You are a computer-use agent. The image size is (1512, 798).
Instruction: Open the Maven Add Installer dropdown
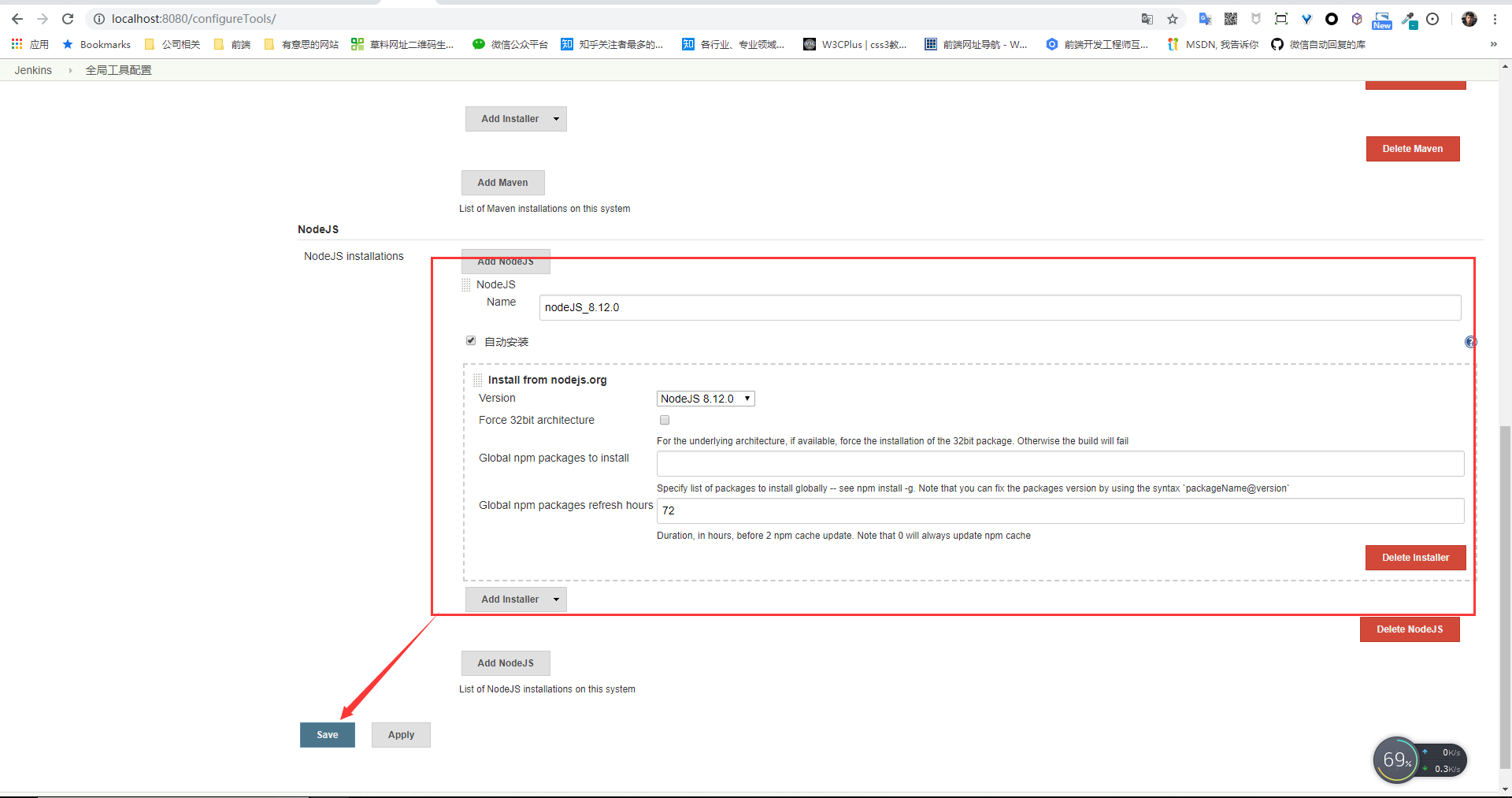point(516,119)
